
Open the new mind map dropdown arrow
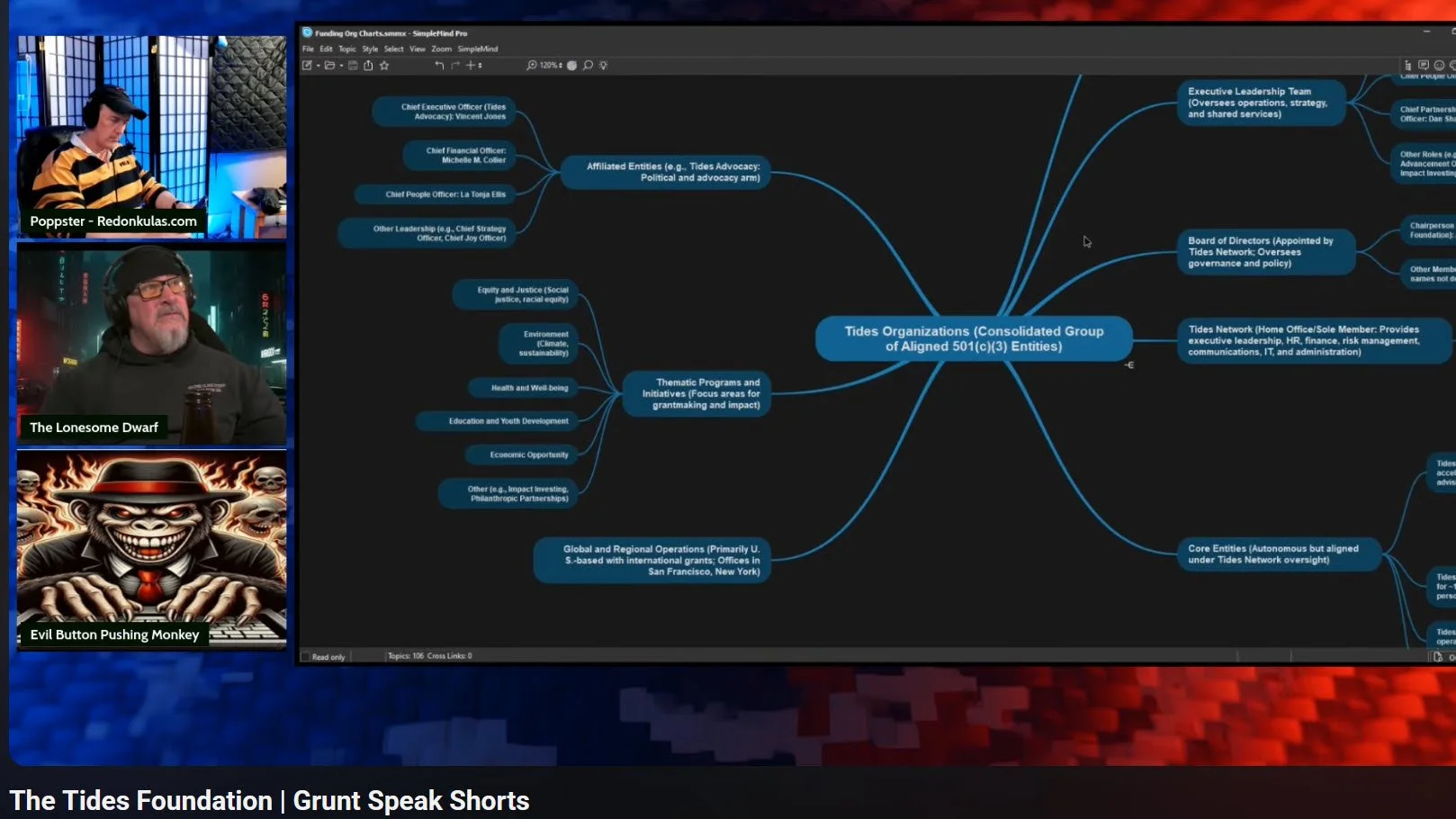pyautogui.click(x=319, y=66)
